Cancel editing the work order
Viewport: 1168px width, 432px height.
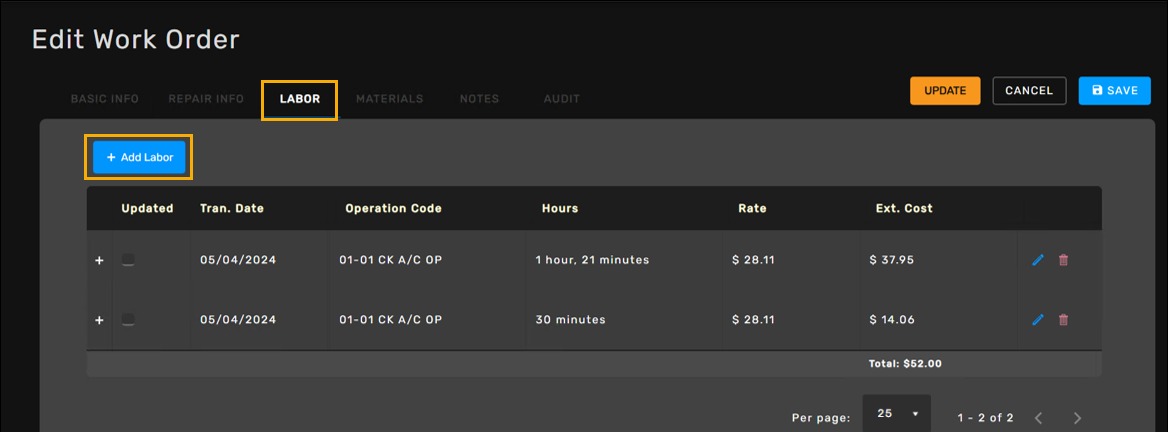pos(1029,91)
